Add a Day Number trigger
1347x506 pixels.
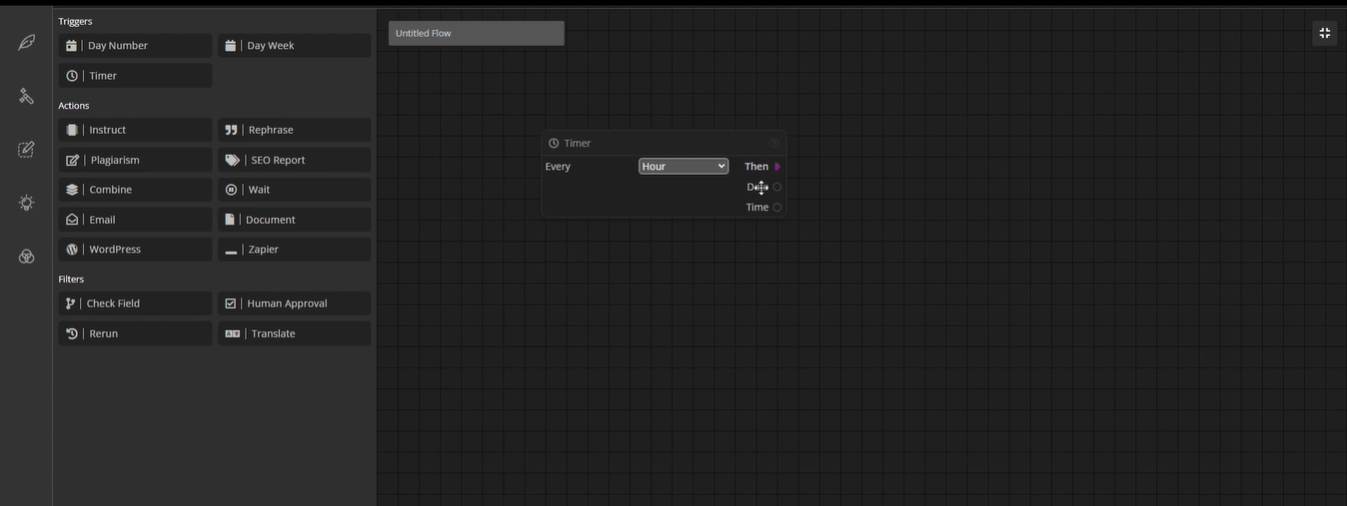135,46
